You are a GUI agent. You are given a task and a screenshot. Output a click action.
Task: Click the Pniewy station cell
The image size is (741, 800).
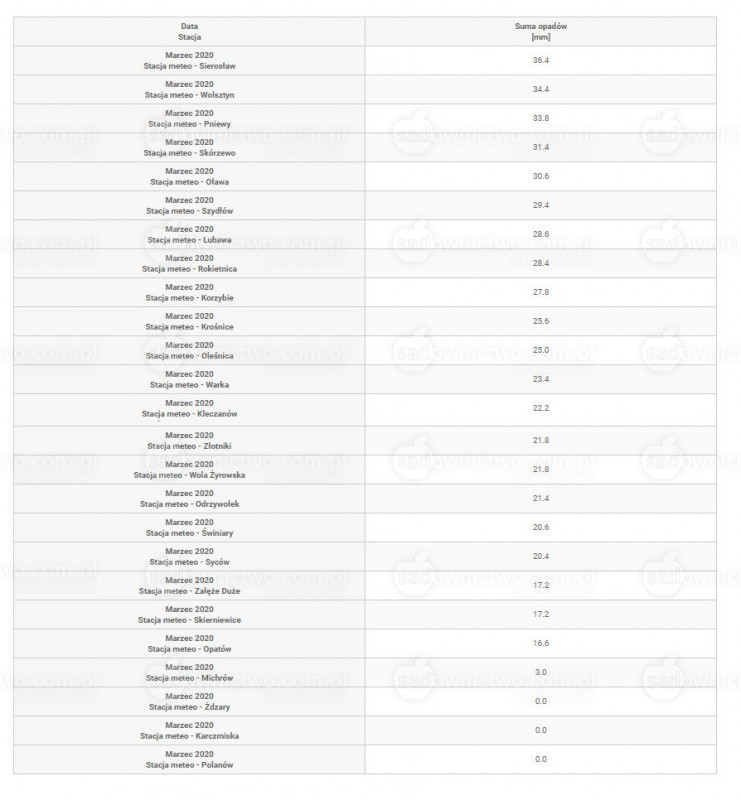click(x=189, y=118)
